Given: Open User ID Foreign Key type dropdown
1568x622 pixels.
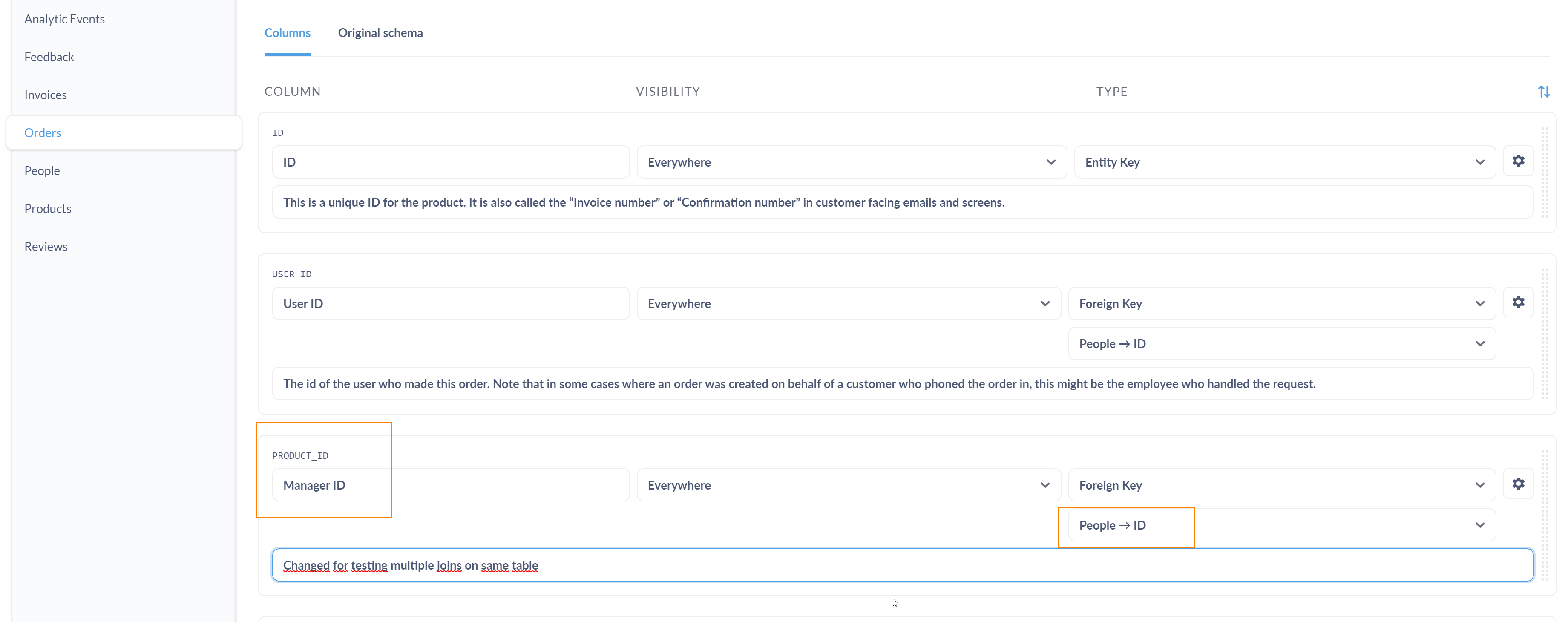Looking at the screenshot, I should [x=1282, y=304].
